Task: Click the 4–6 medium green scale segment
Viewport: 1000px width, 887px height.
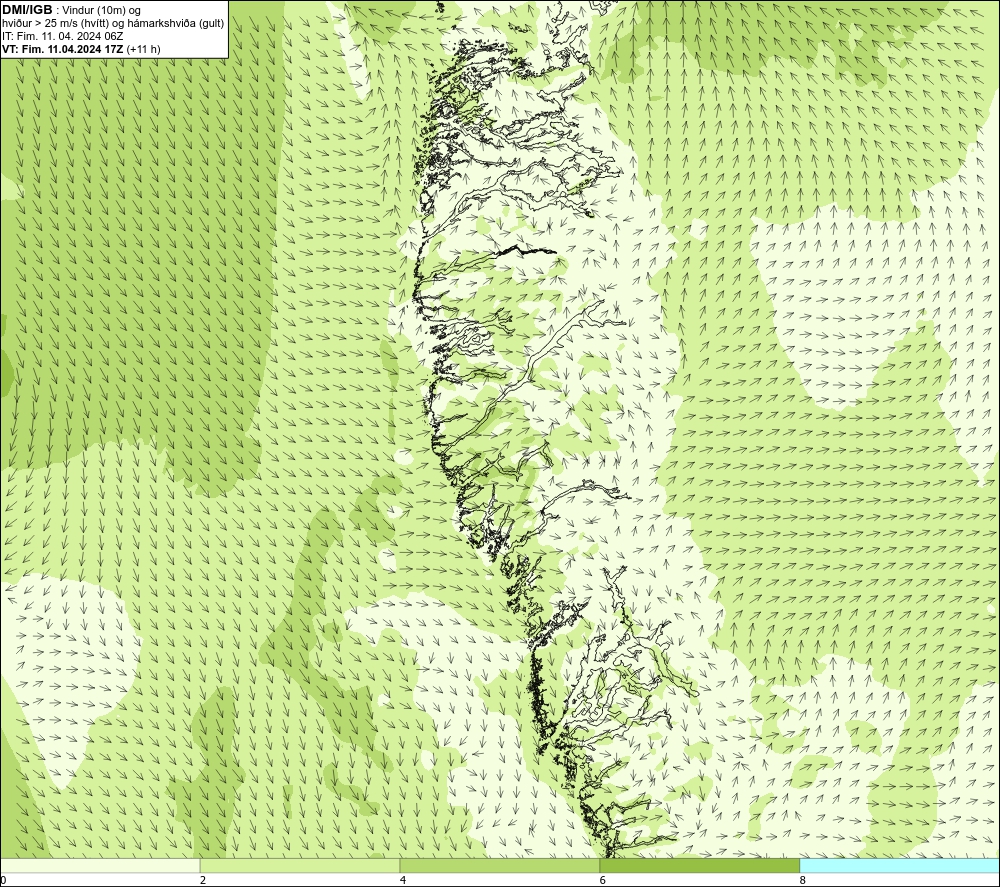Action: (499, 865)
